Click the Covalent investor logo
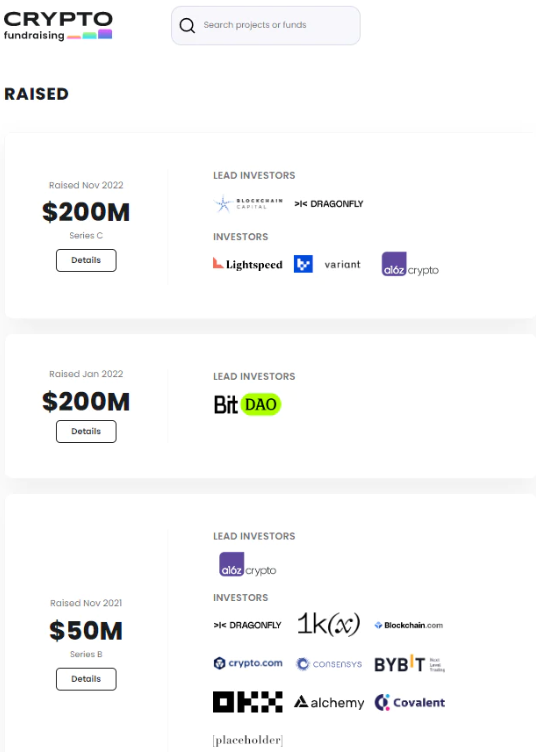 410,703
